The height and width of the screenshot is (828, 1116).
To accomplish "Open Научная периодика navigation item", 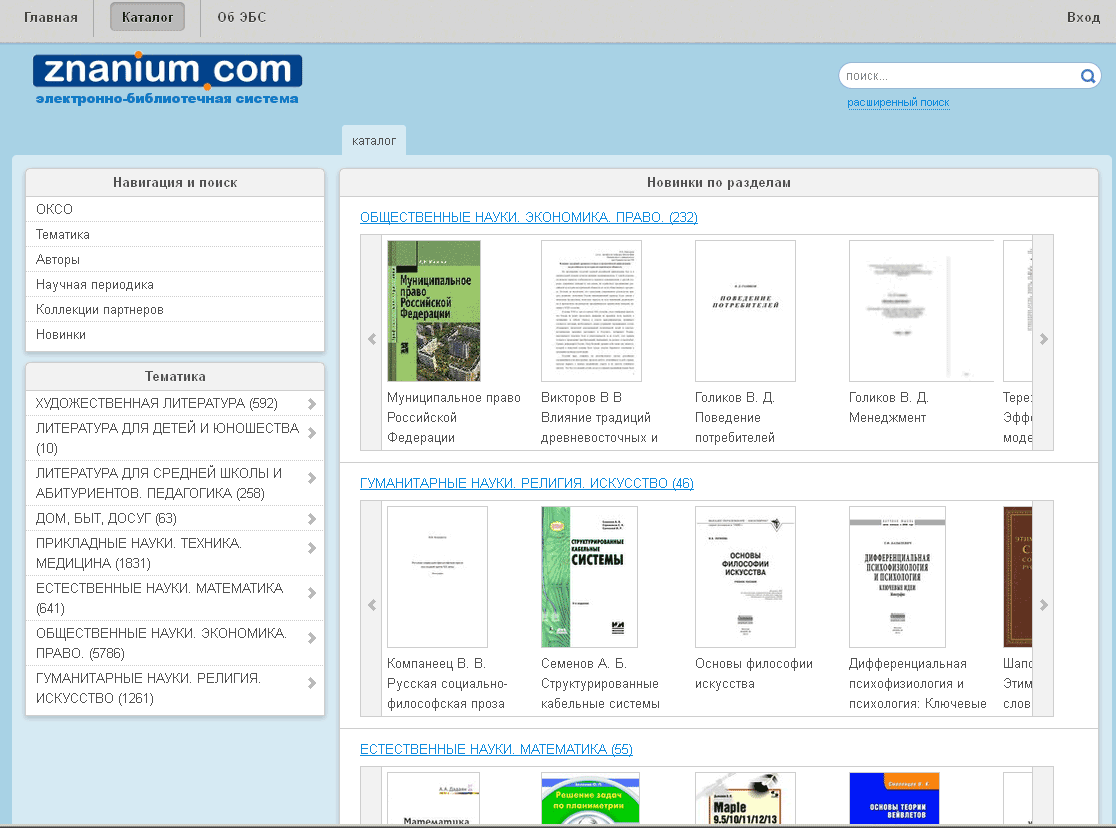I will (175, 284).
